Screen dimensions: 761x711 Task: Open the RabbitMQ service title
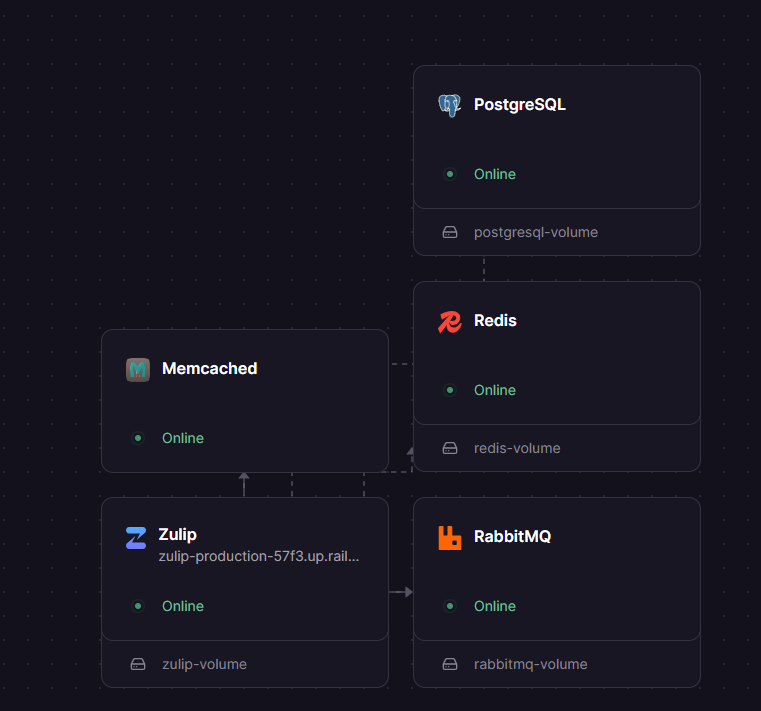coord(513,536)
